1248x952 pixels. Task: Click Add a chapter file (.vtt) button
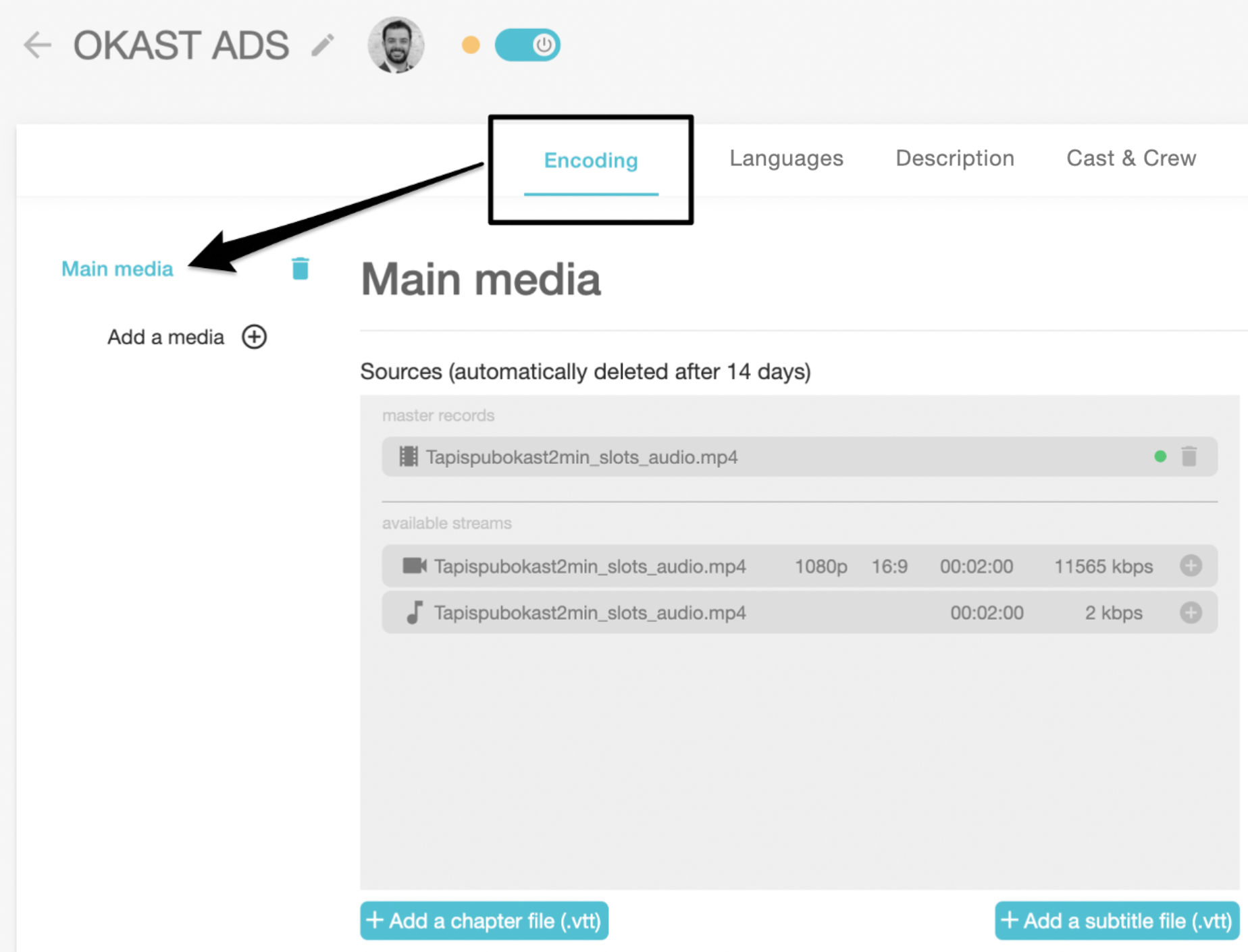(x=484, y=921)
